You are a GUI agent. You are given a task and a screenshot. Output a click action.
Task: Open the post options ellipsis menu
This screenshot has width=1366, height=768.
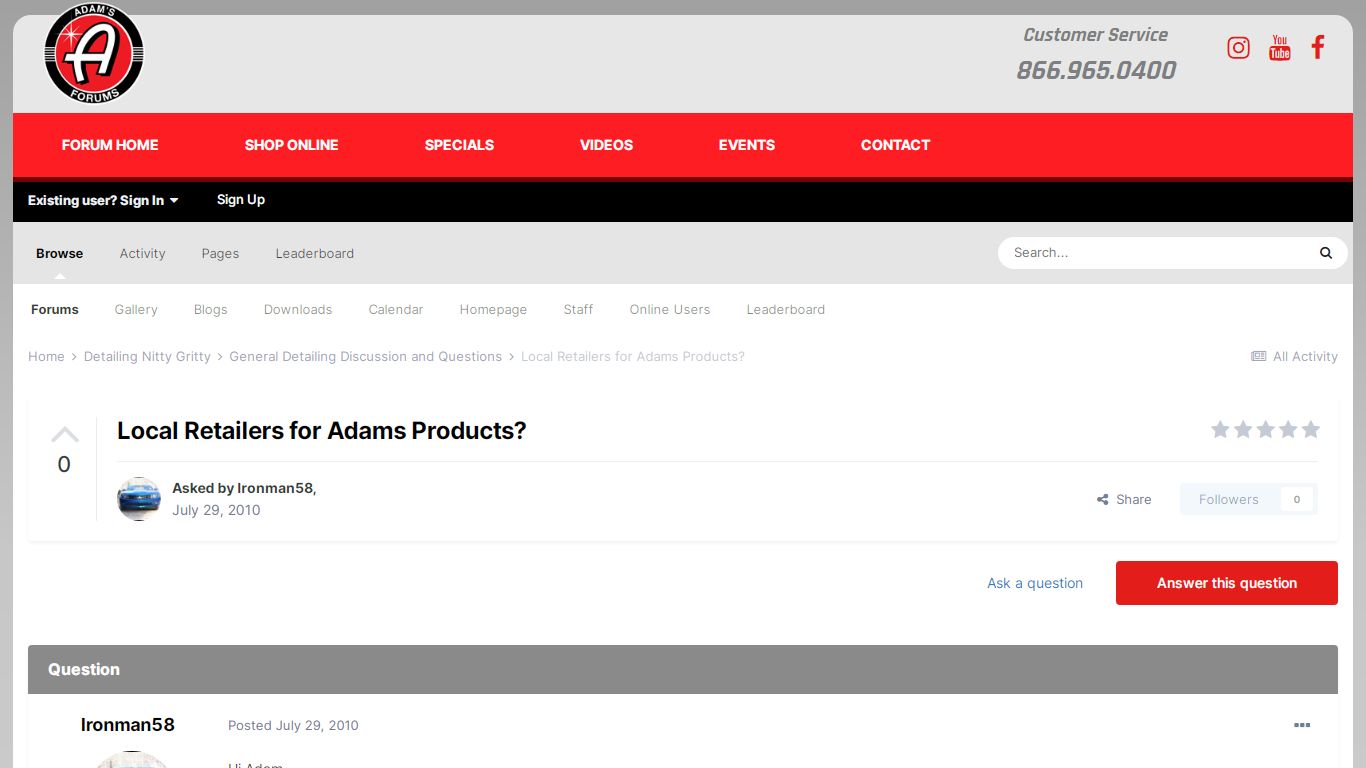[x=1302, y=725]
